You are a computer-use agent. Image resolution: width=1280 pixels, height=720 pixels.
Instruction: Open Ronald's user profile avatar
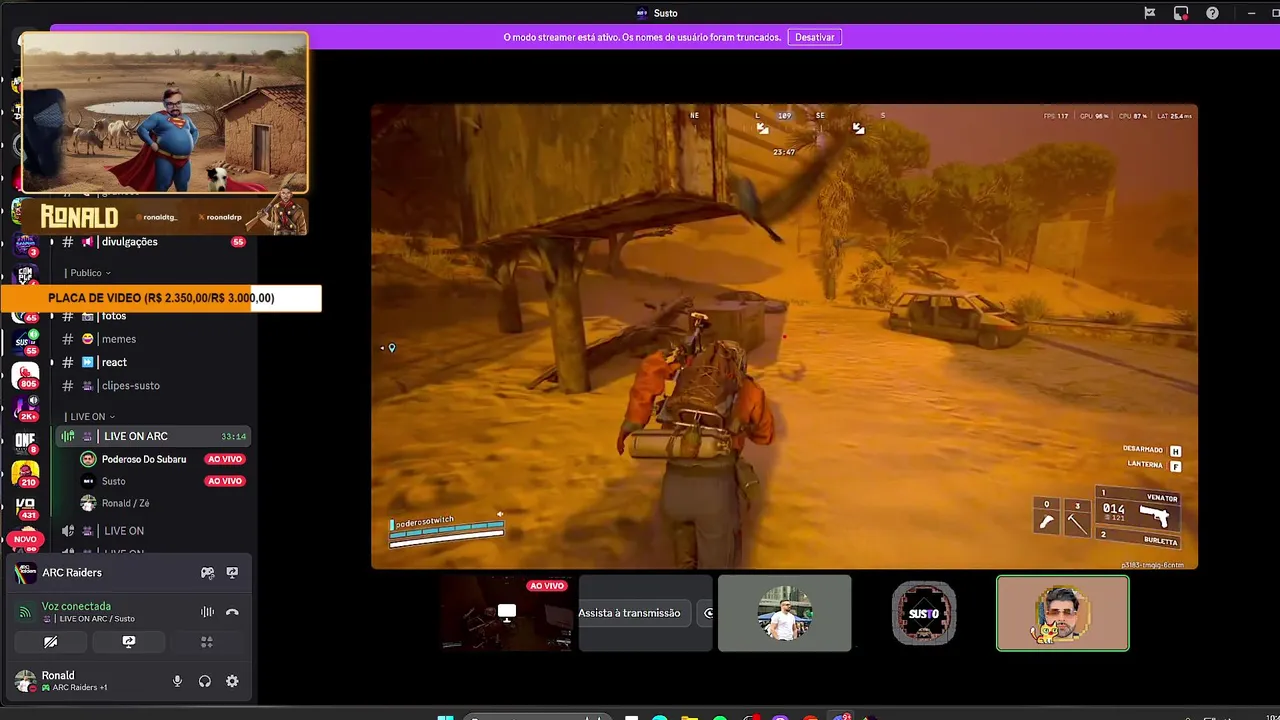[x=25, y=681]
